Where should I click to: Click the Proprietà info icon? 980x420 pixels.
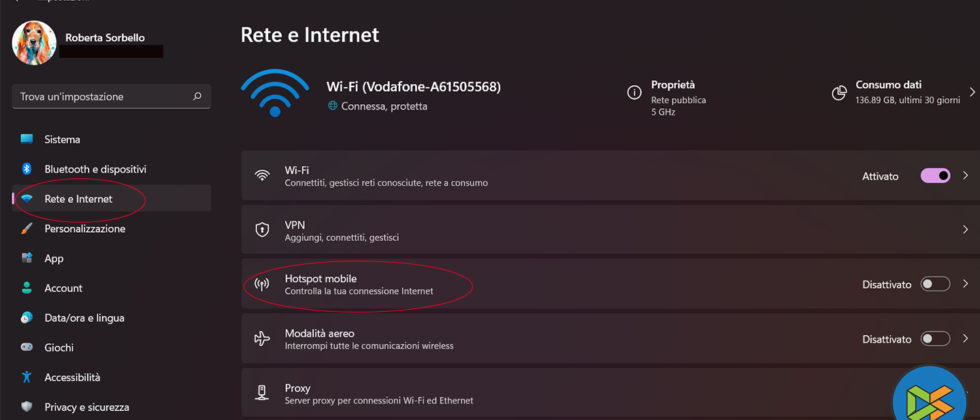click(x=634, y=92)
